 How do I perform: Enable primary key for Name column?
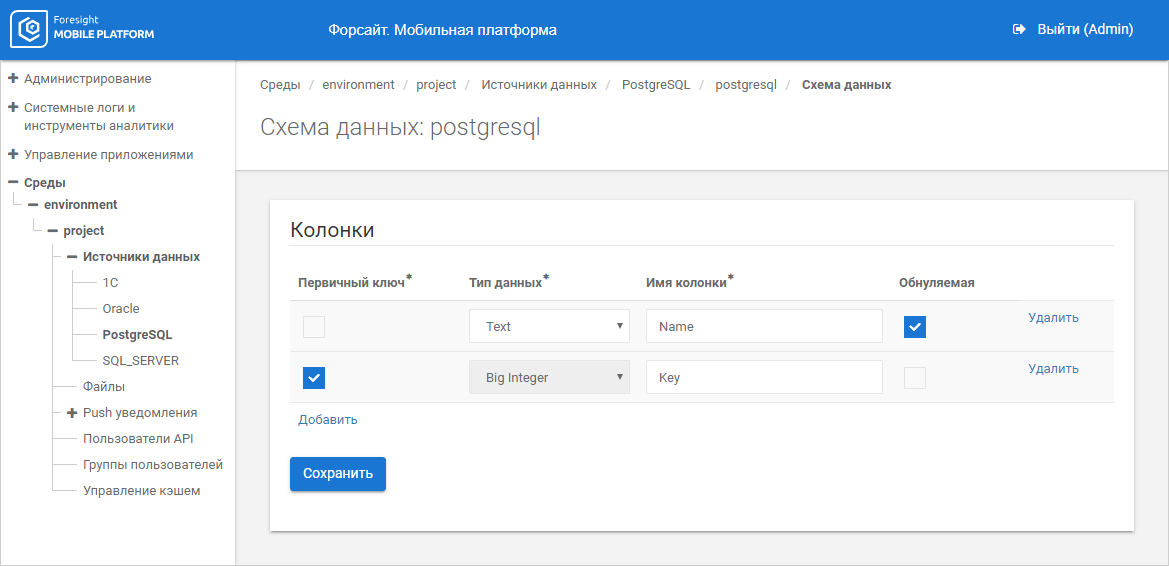tap(314, 327)
